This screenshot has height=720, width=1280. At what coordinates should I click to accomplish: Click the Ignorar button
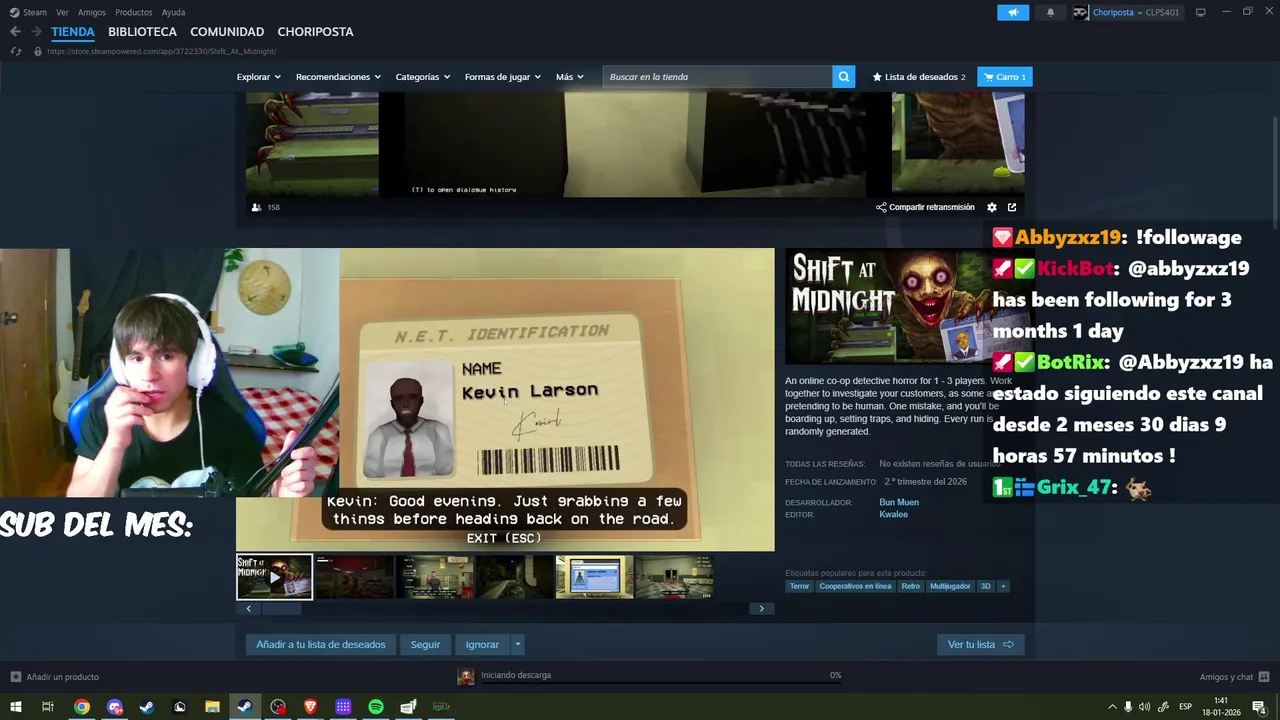pyautogui.click(x=482, y=645)
